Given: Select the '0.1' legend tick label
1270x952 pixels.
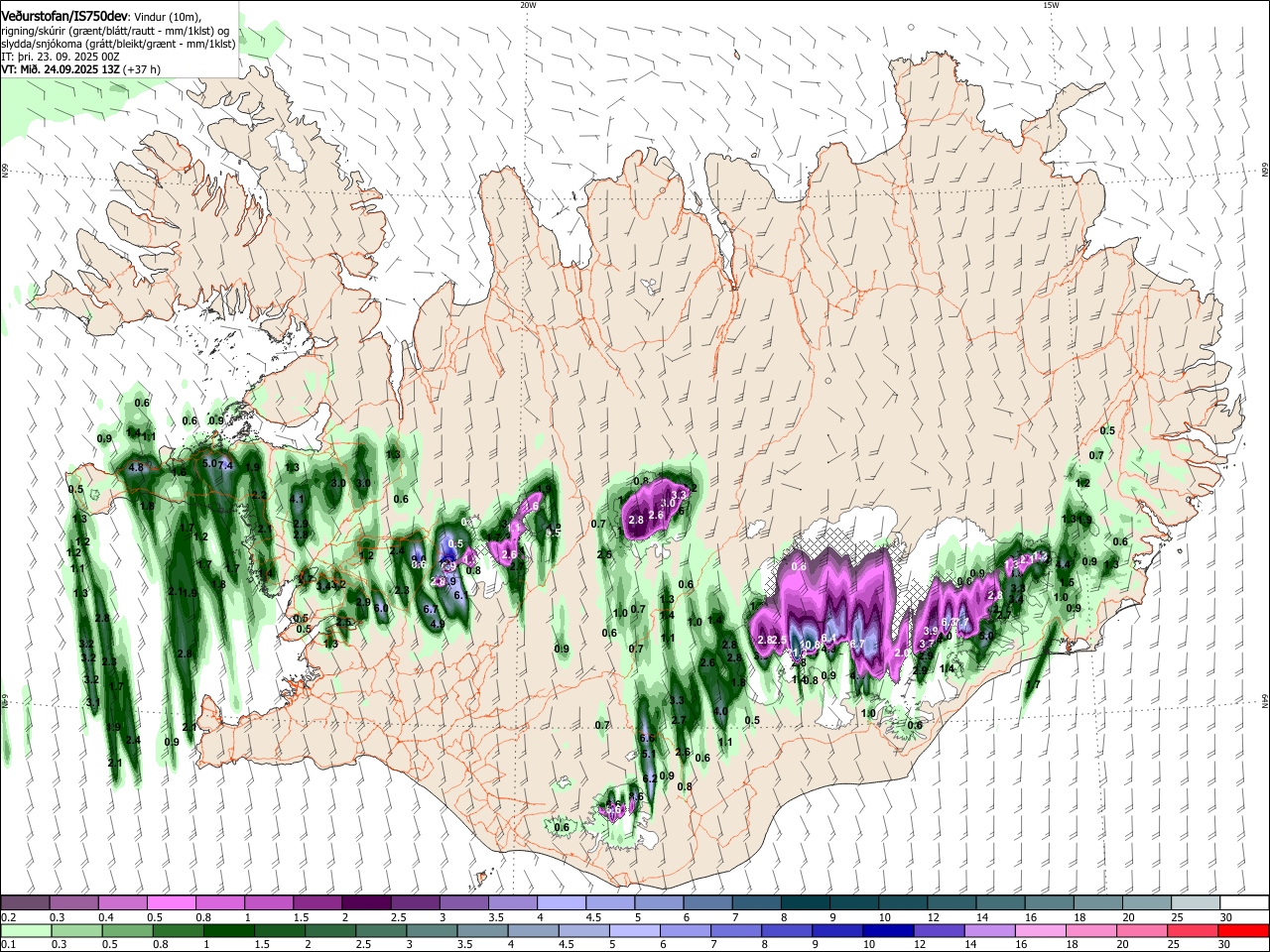Looking at the screenshot, I should tap(8, 945).
